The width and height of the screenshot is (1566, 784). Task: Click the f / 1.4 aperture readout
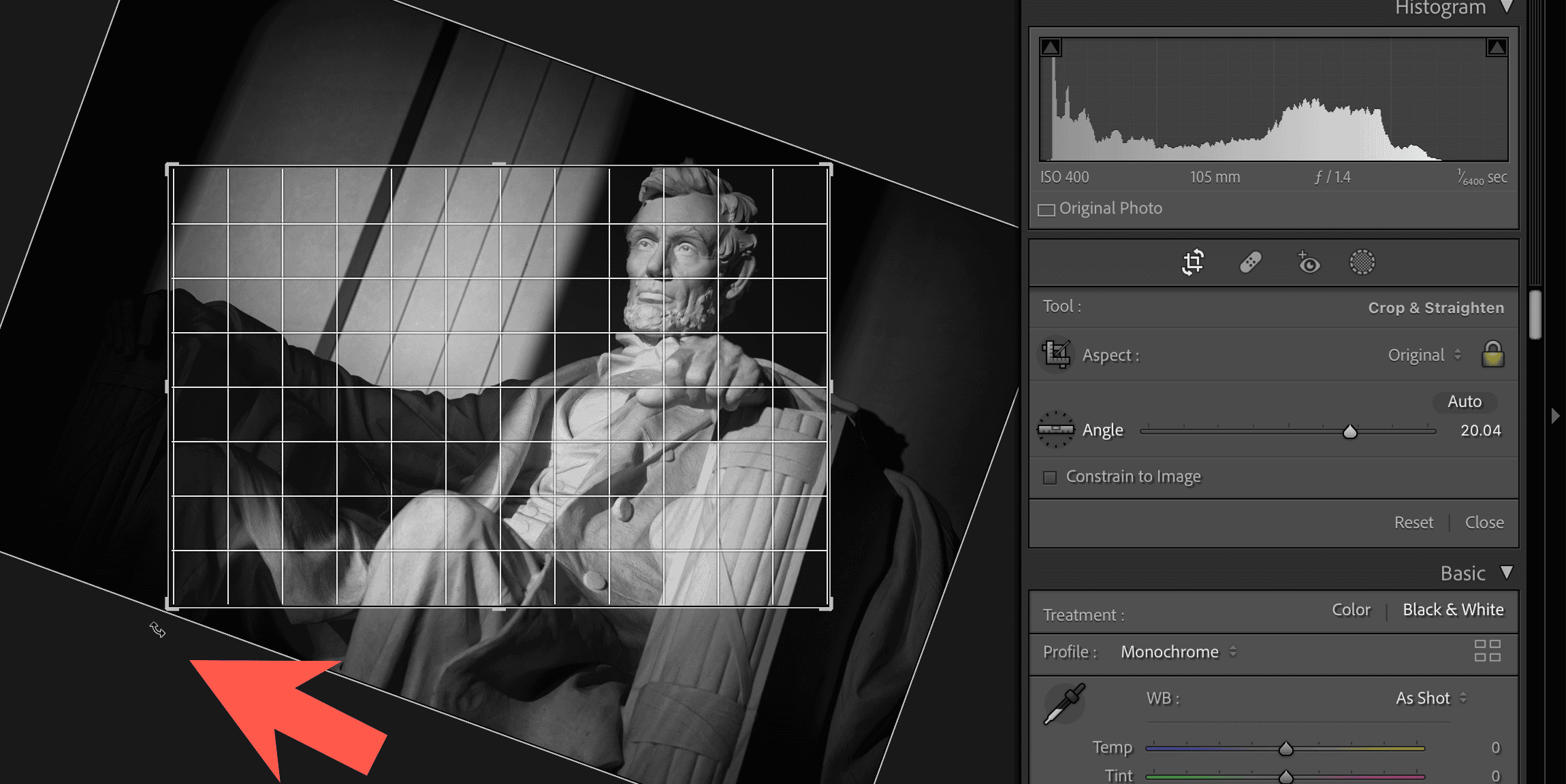point(1332,177)
